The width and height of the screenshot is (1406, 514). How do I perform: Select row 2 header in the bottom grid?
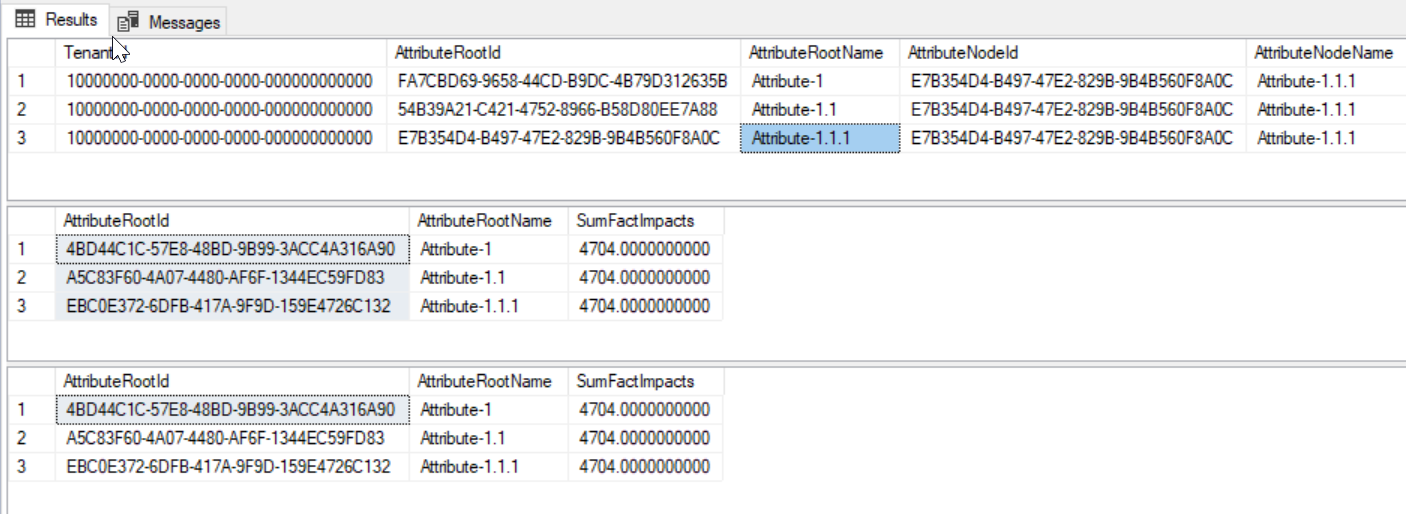click(x=32, y=438)
